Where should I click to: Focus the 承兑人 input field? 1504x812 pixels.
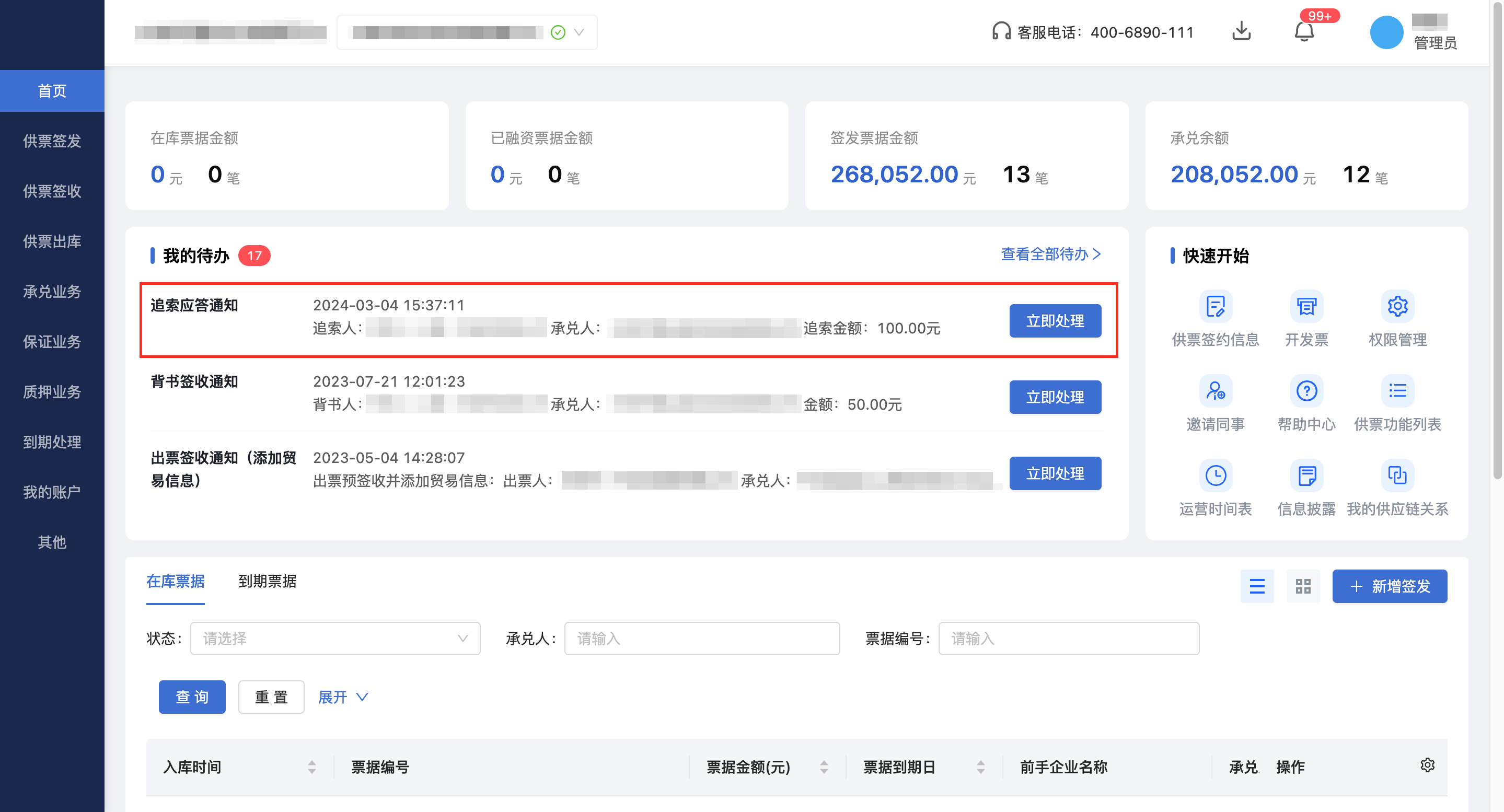point(702,639)
